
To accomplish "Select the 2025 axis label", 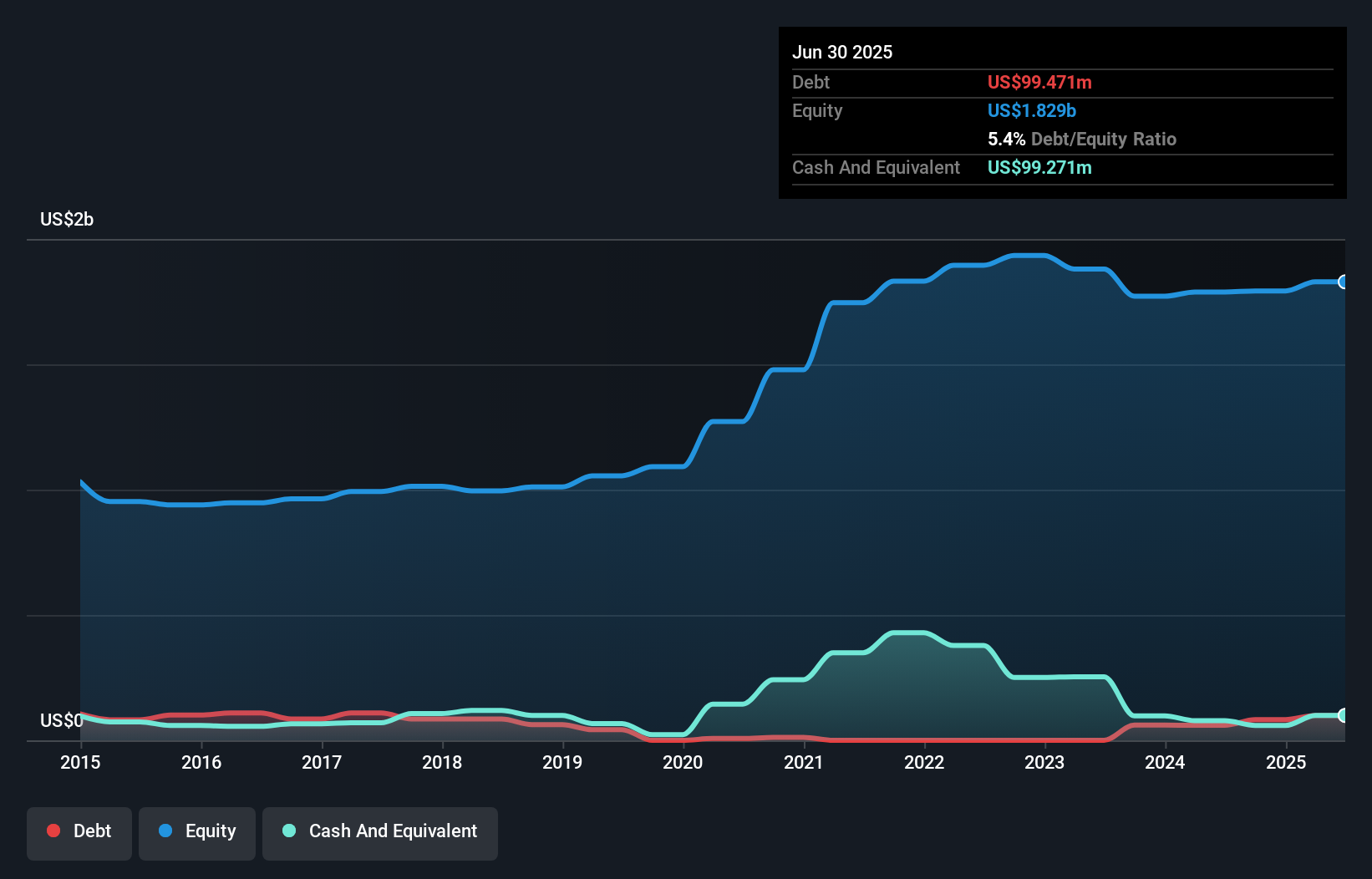I will point(1287,762).
